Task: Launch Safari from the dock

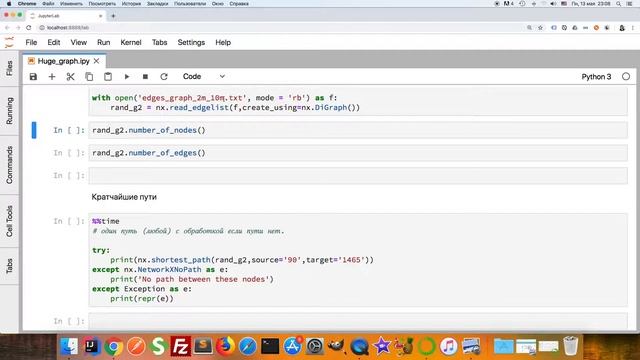Action: pyautogui.click(x=247, y=347)
